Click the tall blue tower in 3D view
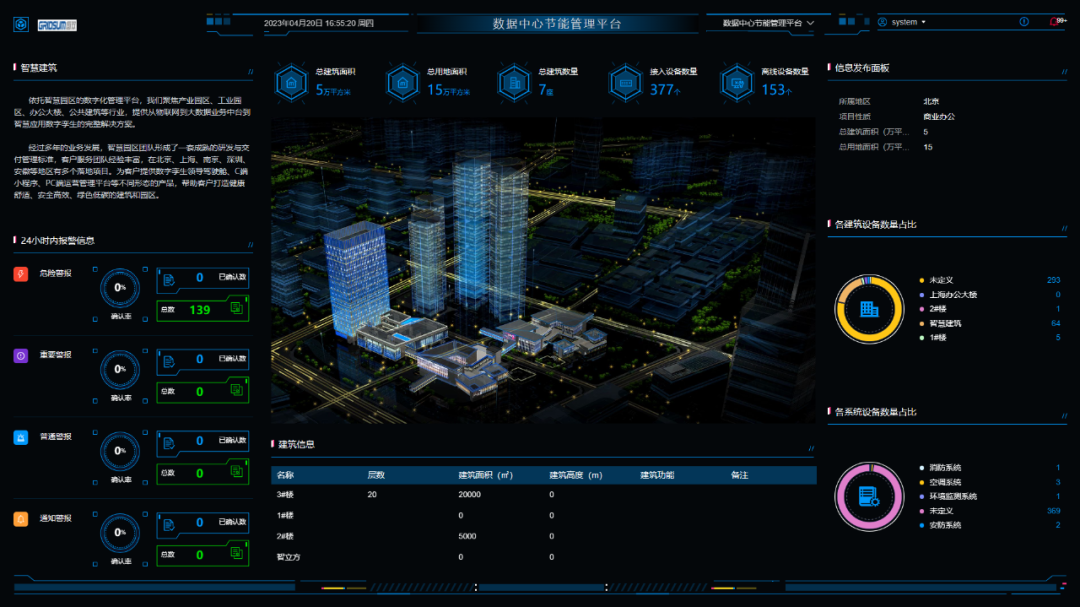The image size is (1080, 607). [x=472, y=234]
